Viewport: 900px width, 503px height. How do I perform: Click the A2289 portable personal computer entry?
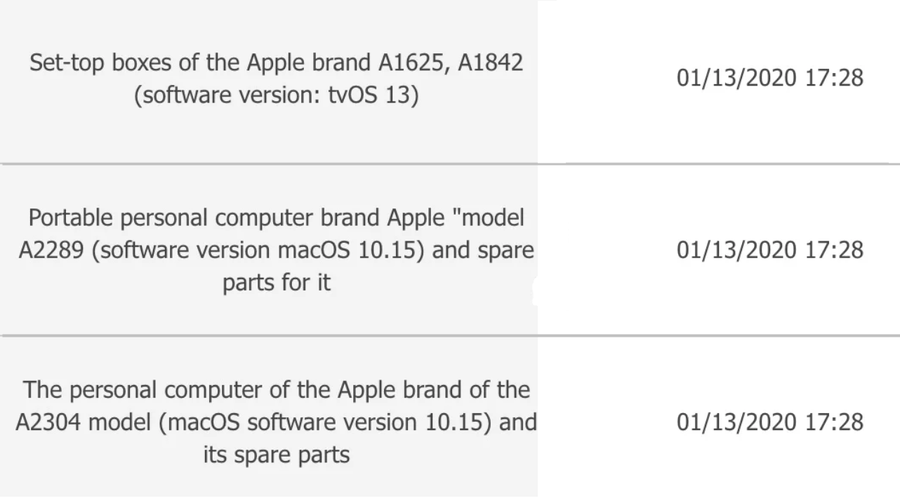tap(276, 250)
